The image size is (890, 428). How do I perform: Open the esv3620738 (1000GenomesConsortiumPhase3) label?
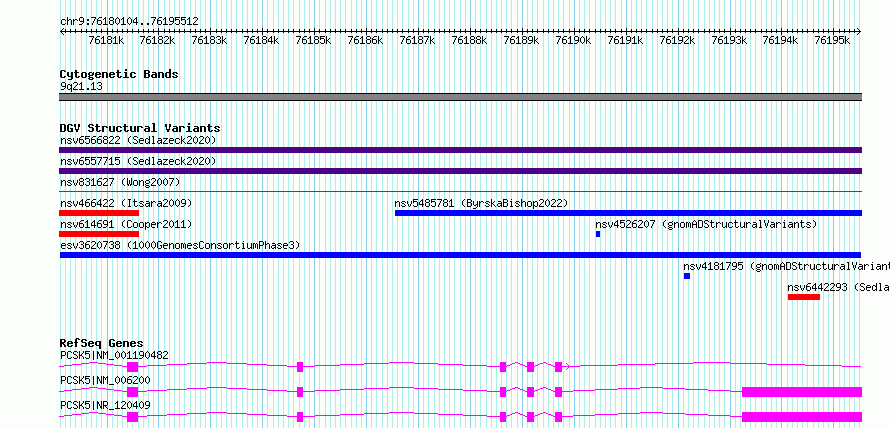click(180, 245)
